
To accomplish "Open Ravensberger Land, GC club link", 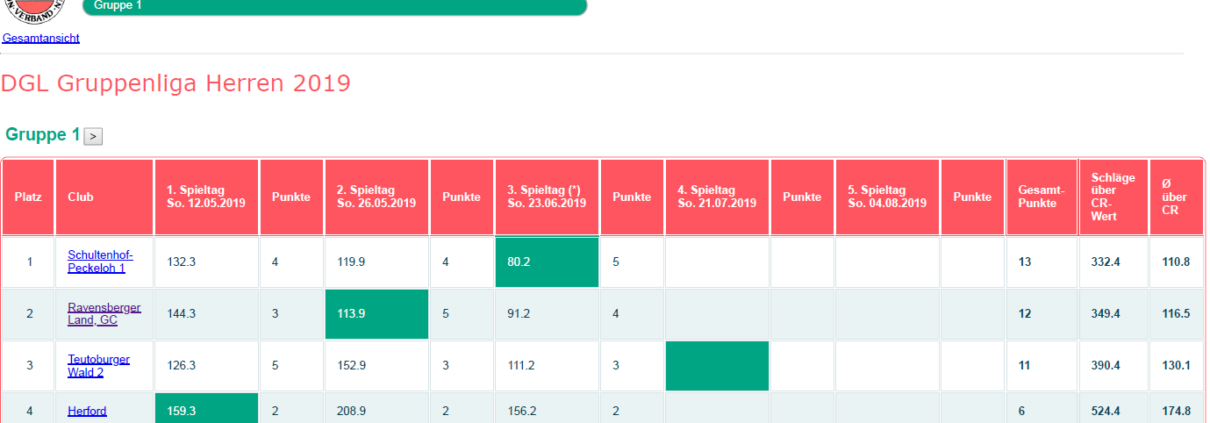I will 104,313.
